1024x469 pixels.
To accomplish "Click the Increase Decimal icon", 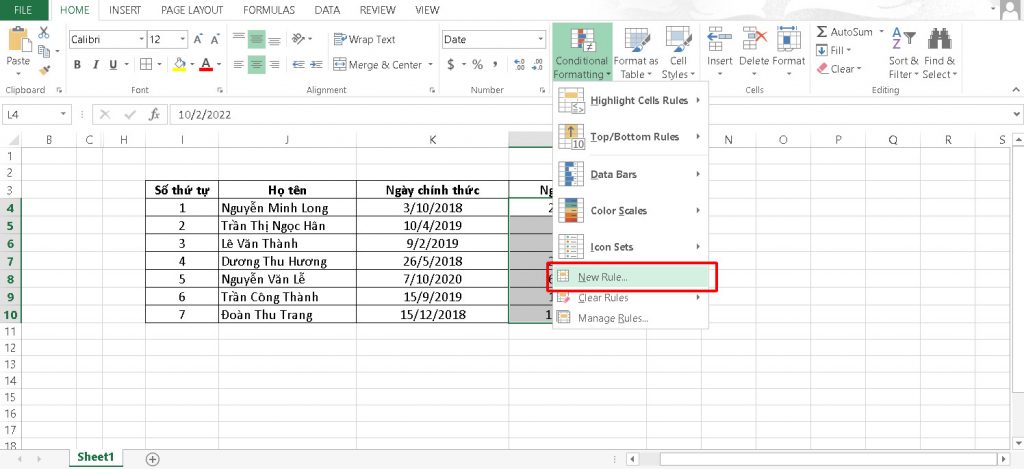I will [520, 65].
